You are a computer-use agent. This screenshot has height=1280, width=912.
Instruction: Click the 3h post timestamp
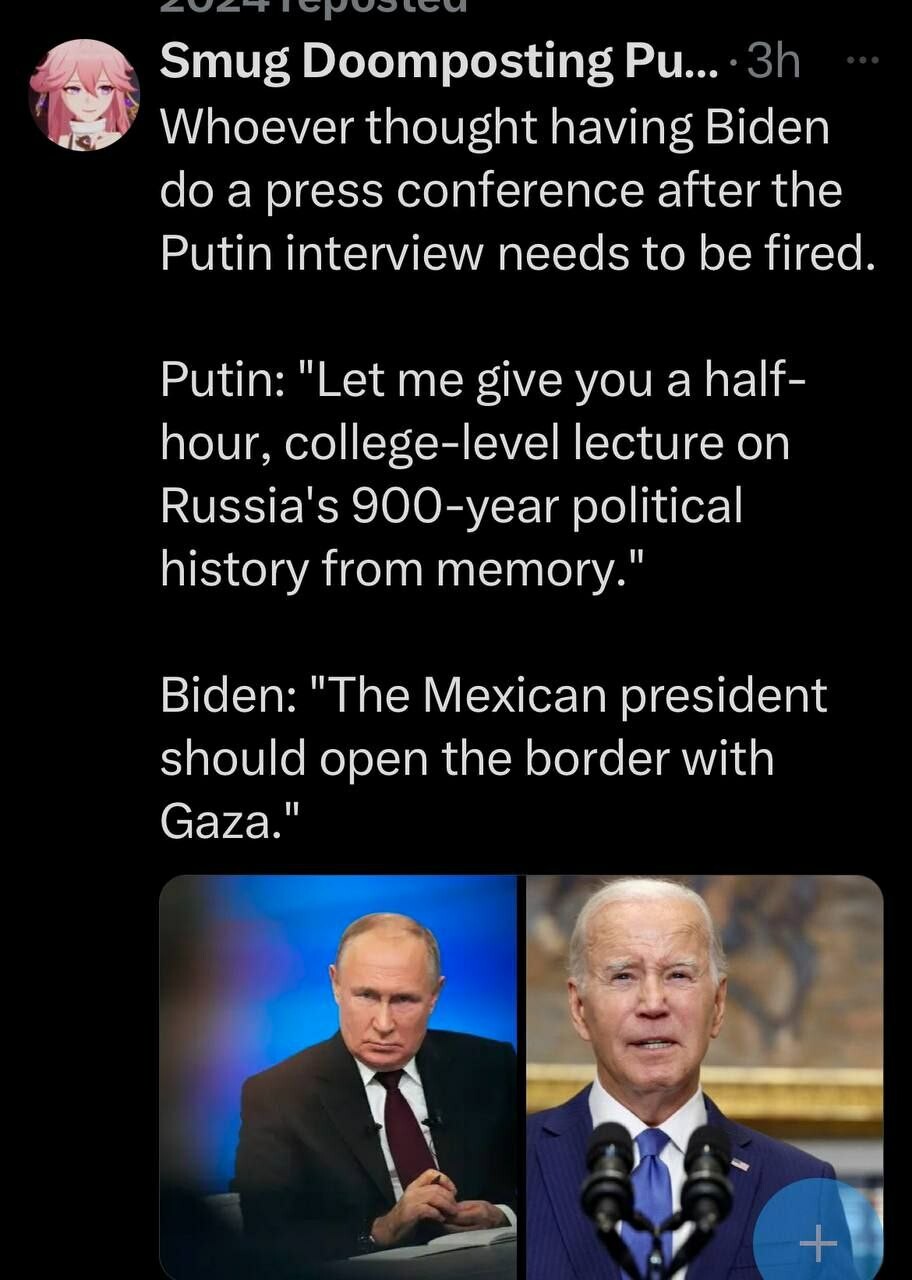[775, 63]
